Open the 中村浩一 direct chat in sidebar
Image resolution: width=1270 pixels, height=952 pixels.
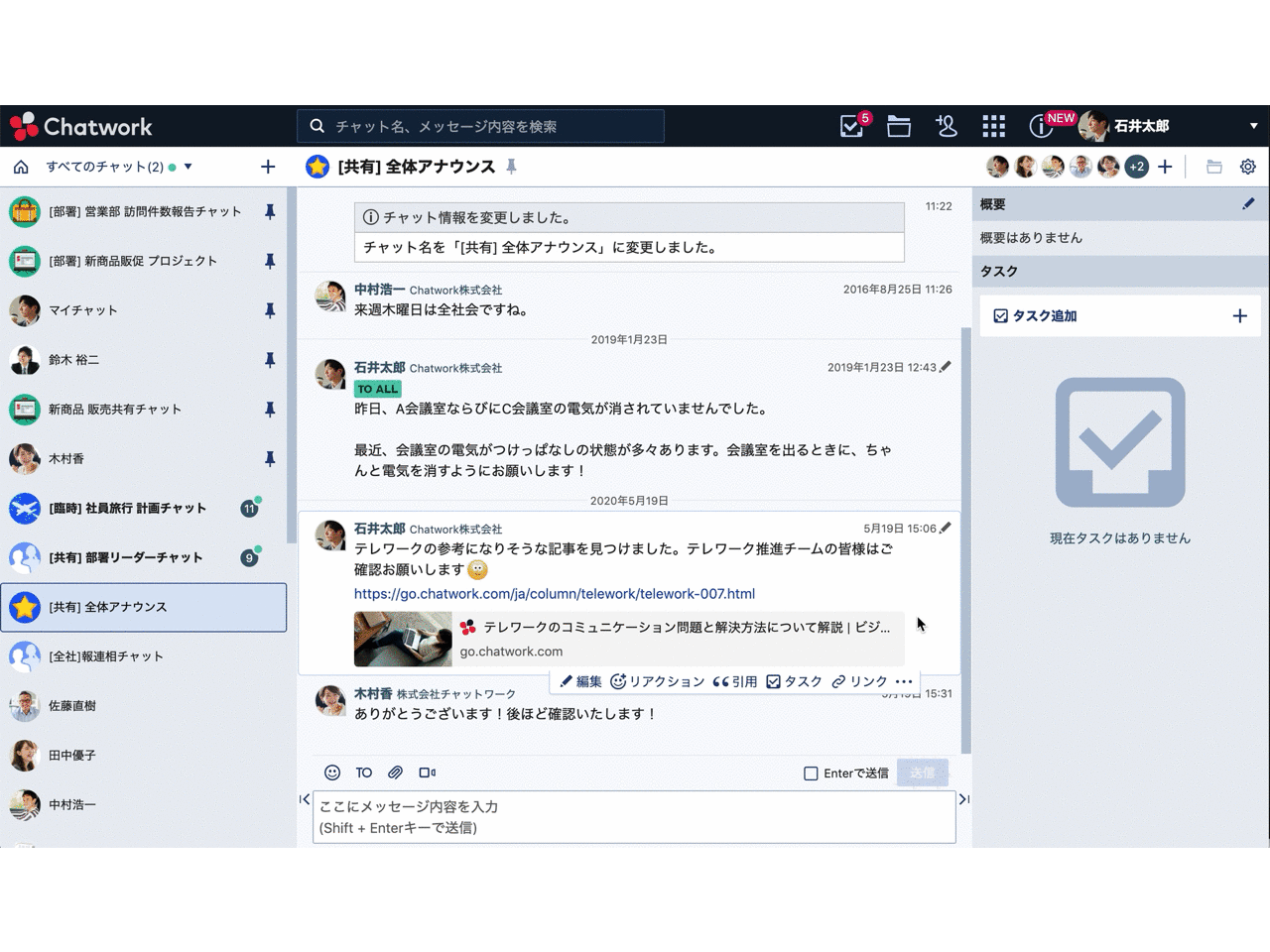[144, 805]
